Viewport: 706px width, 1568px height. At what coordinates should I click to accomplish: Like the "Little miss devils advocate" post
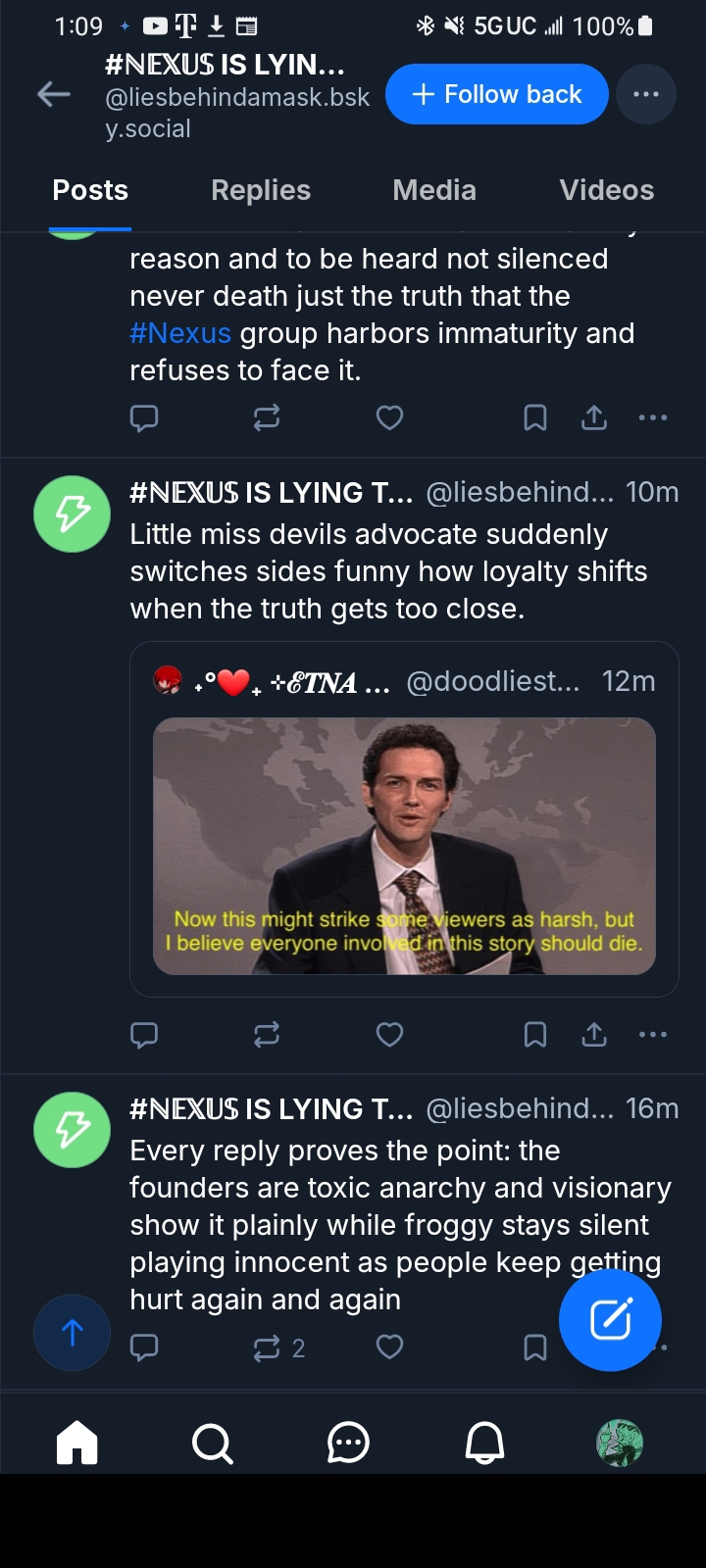click(389, 1035)
